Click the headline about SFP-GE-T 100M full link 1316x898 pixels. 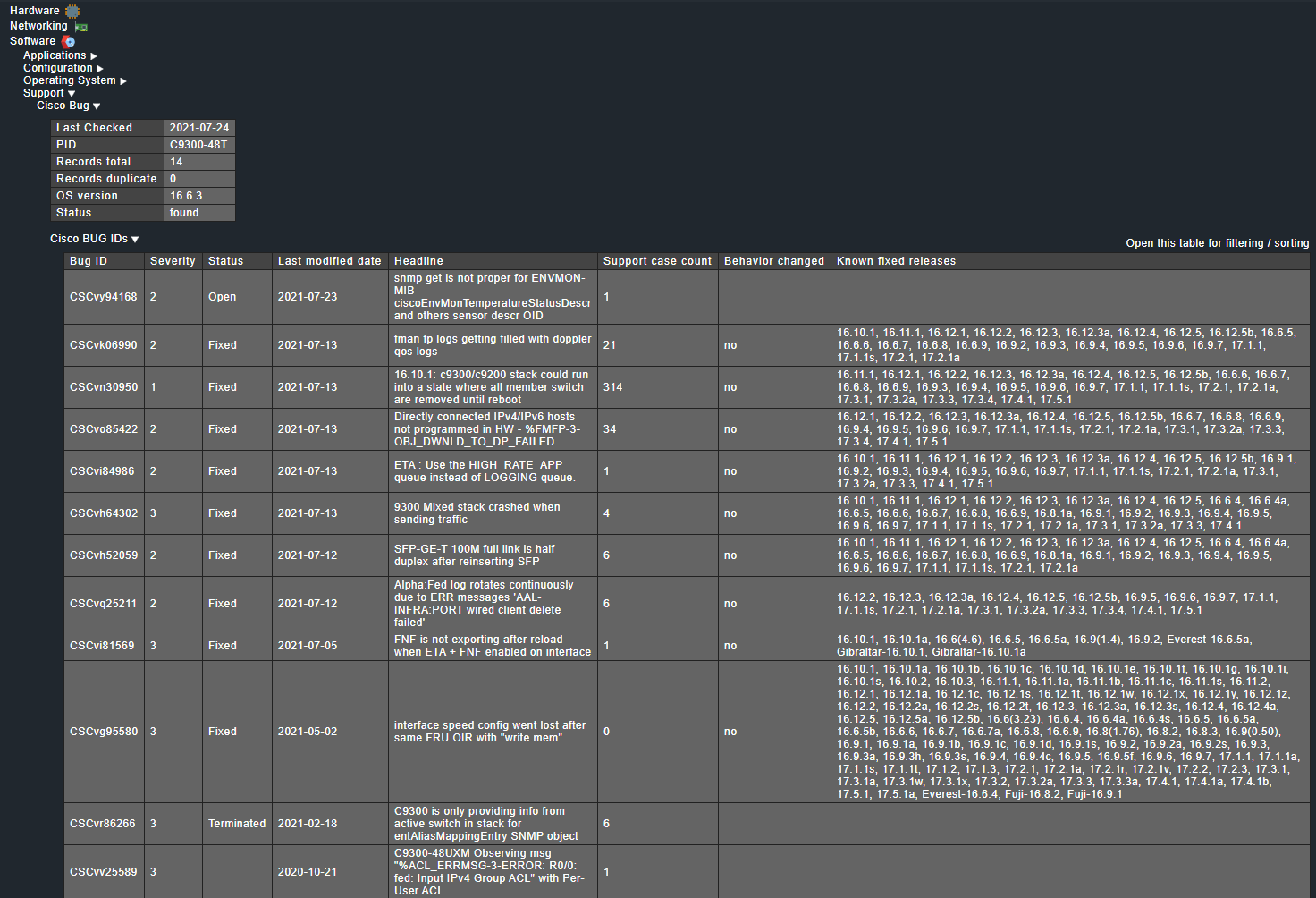[475, 555]
